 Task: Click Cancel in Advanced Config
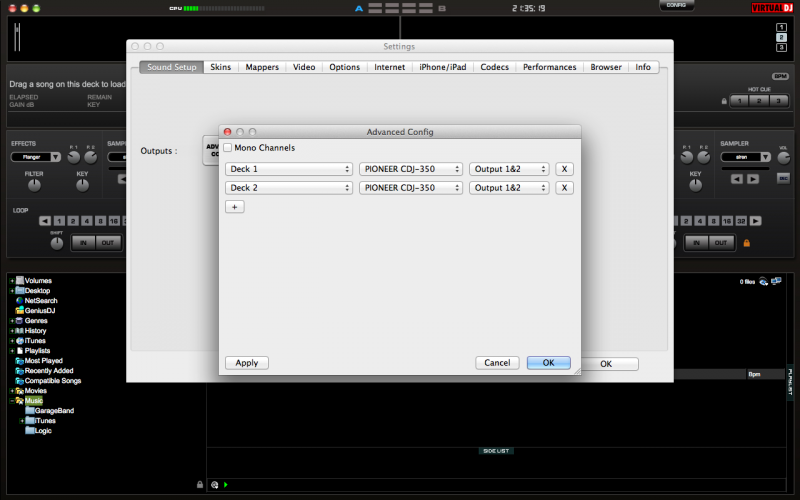click(x=497, y=363)
